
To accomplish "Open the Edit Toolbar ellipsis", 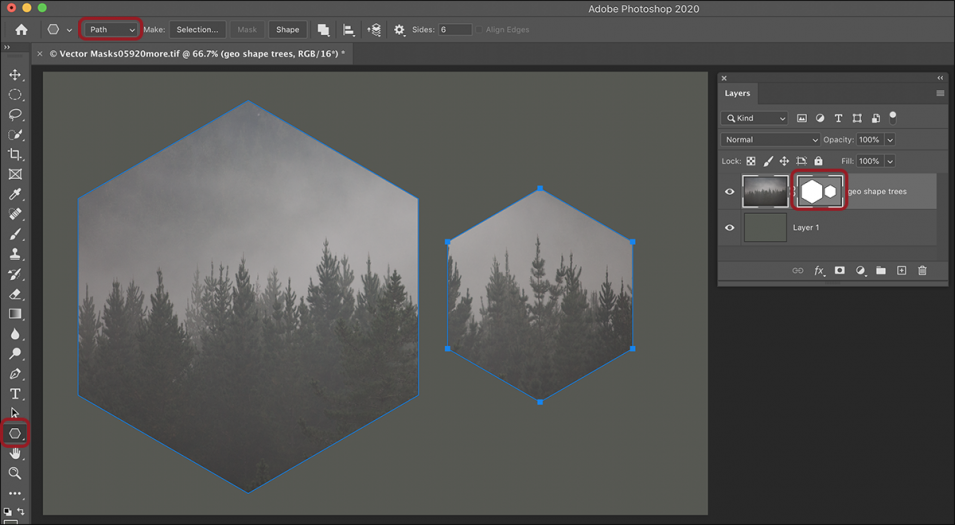I will [15, 493].
